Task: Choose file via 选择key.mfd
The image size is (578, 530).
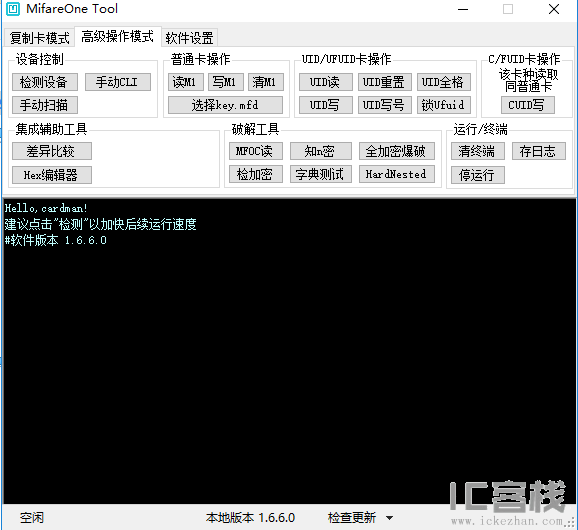Action: coord(225,105)
